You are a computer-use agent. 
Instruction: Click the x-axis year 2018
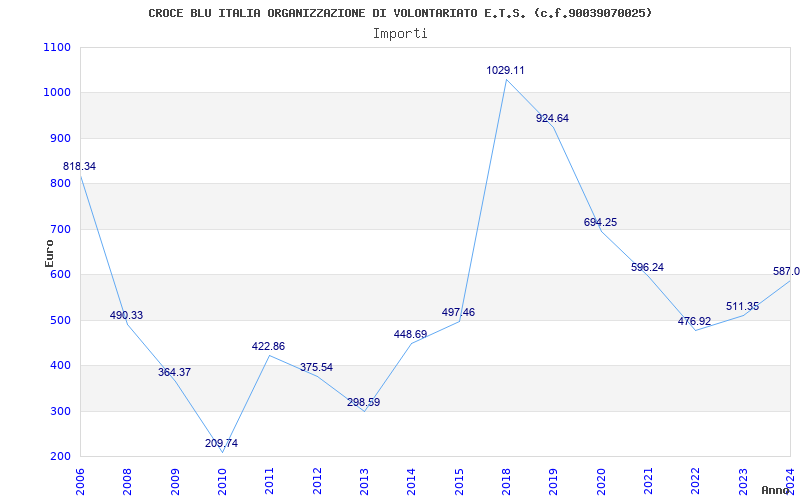pos(506,482)
